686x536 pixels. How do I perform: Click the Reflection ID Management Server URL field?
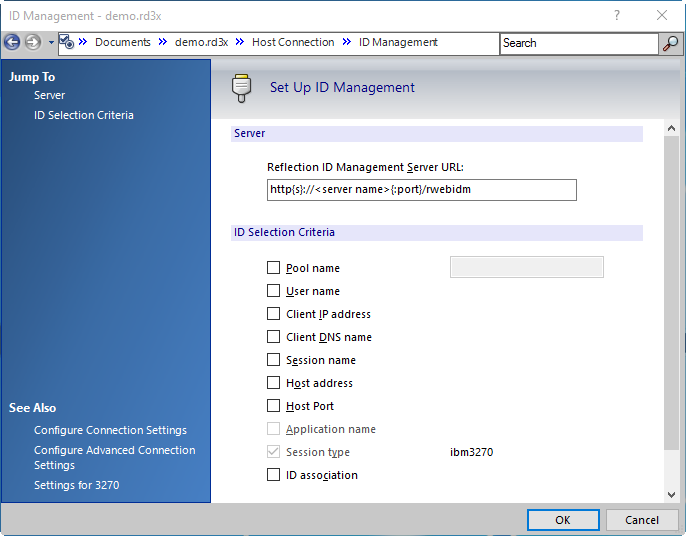coord(421,190)
